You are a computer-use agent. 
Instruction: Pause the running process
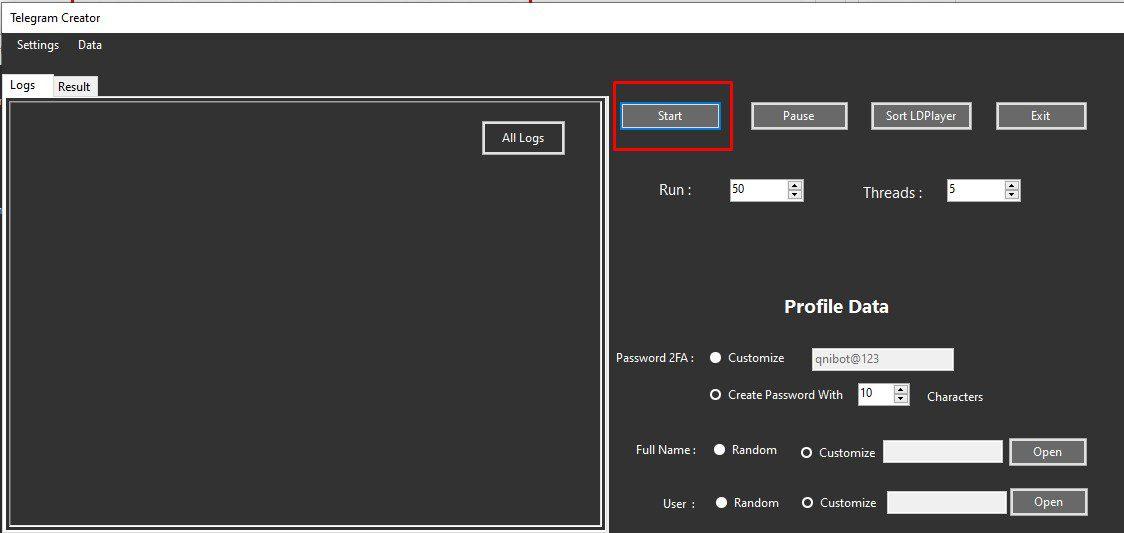(x=799, y=116)
